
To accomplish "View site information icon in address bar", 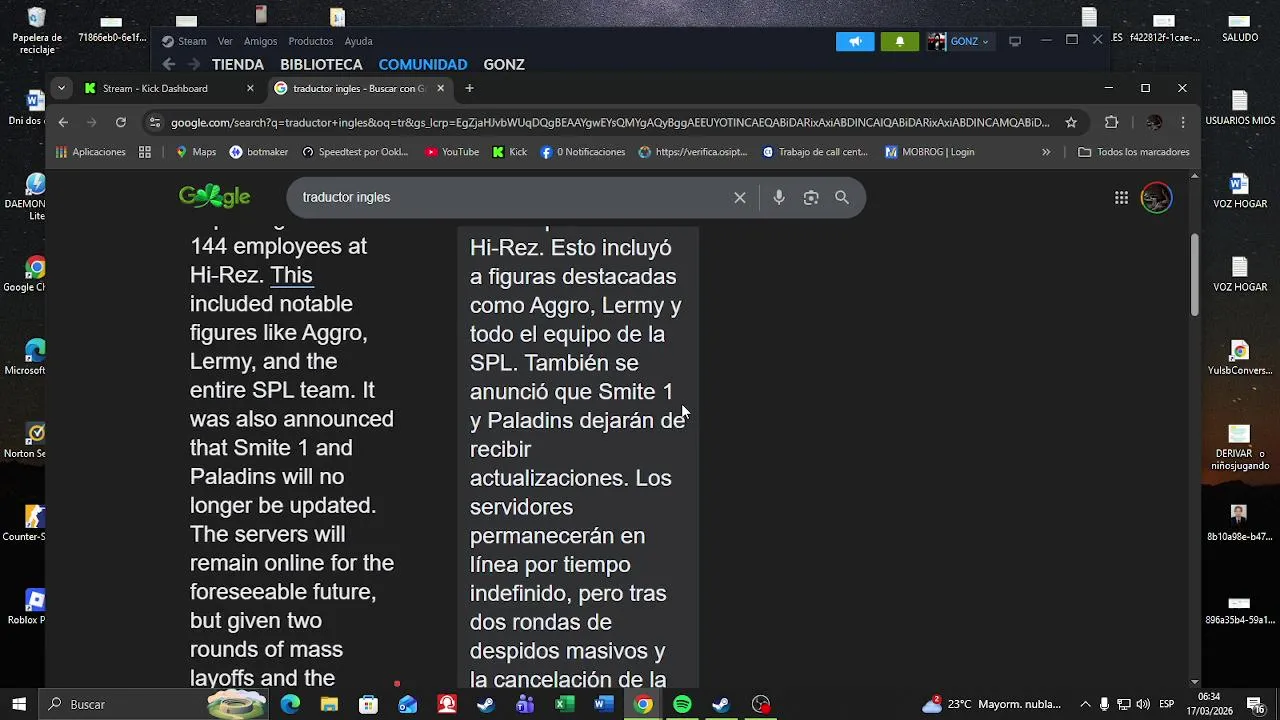I will 154,122.
